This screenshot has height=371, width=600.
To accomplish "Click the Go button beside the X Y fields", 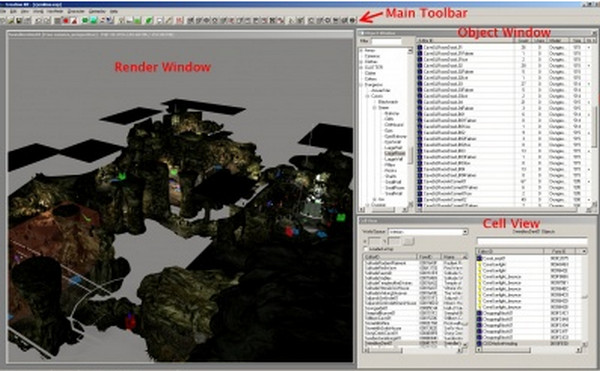I will 408,241.
